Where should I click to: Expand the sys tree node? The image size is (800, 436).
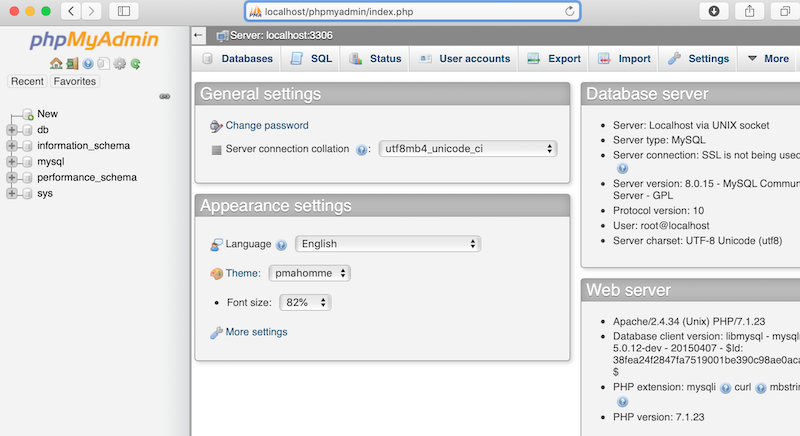[12, 193]
